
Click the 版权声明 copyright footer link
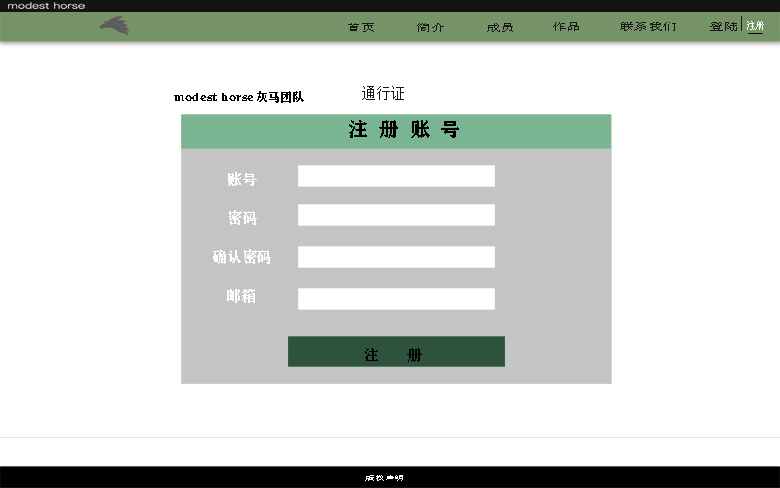point(384,478)
